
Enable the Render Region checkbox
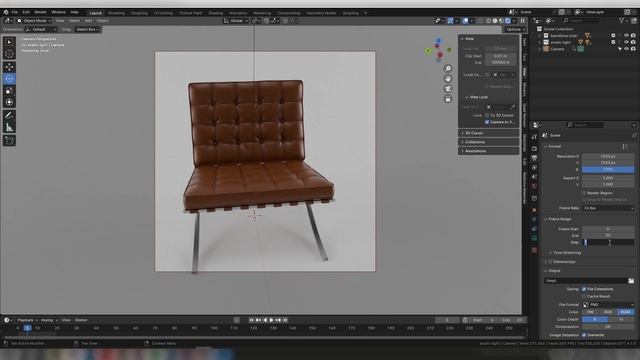584,193
